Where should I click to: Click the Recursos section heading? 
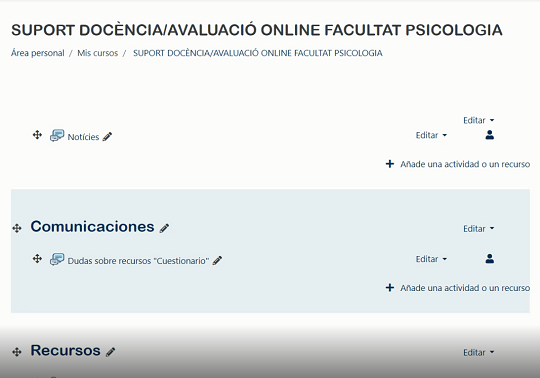(x=65, y=350)
